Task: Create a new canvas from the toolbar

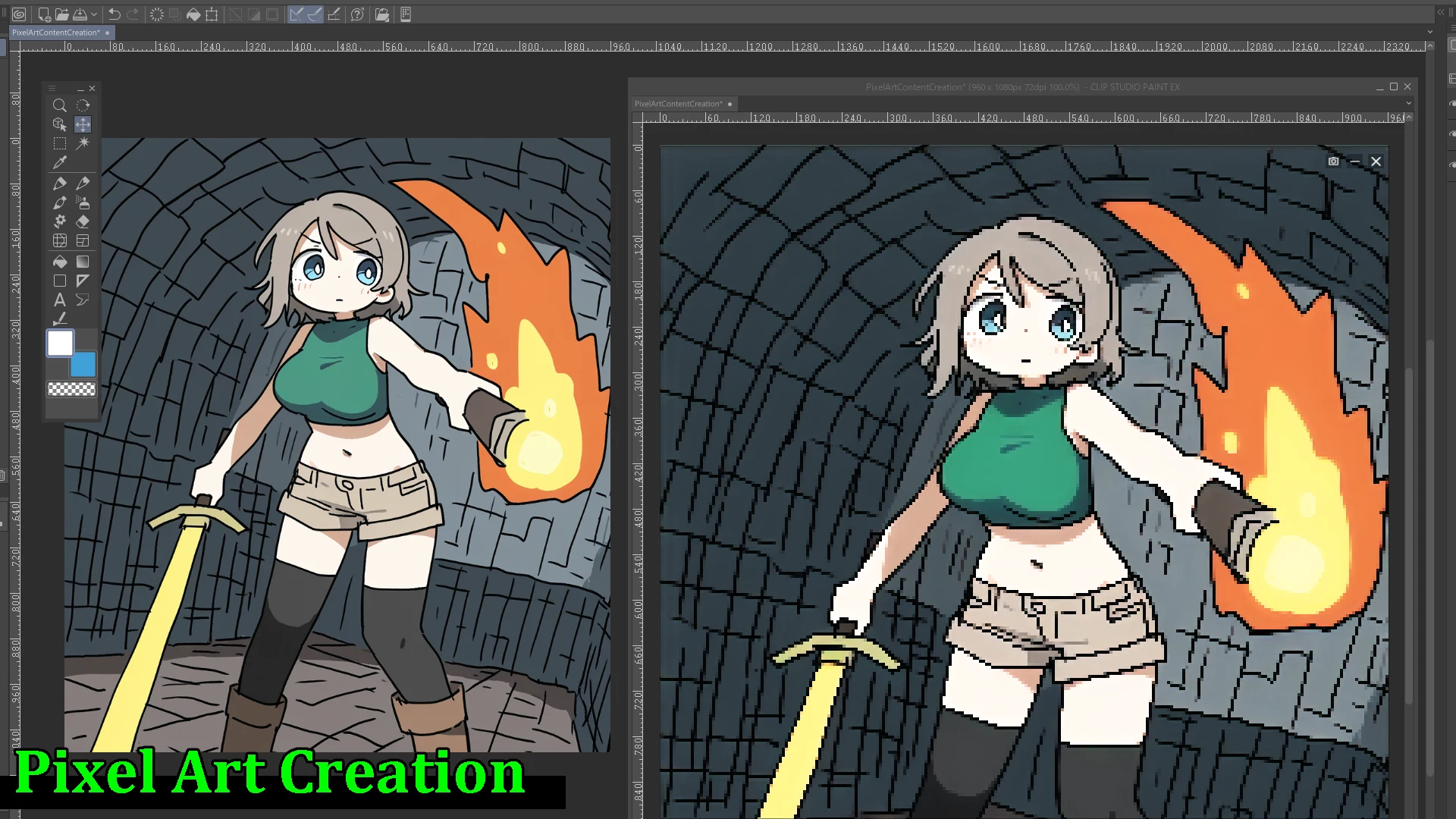Action: tap(44, 14)
